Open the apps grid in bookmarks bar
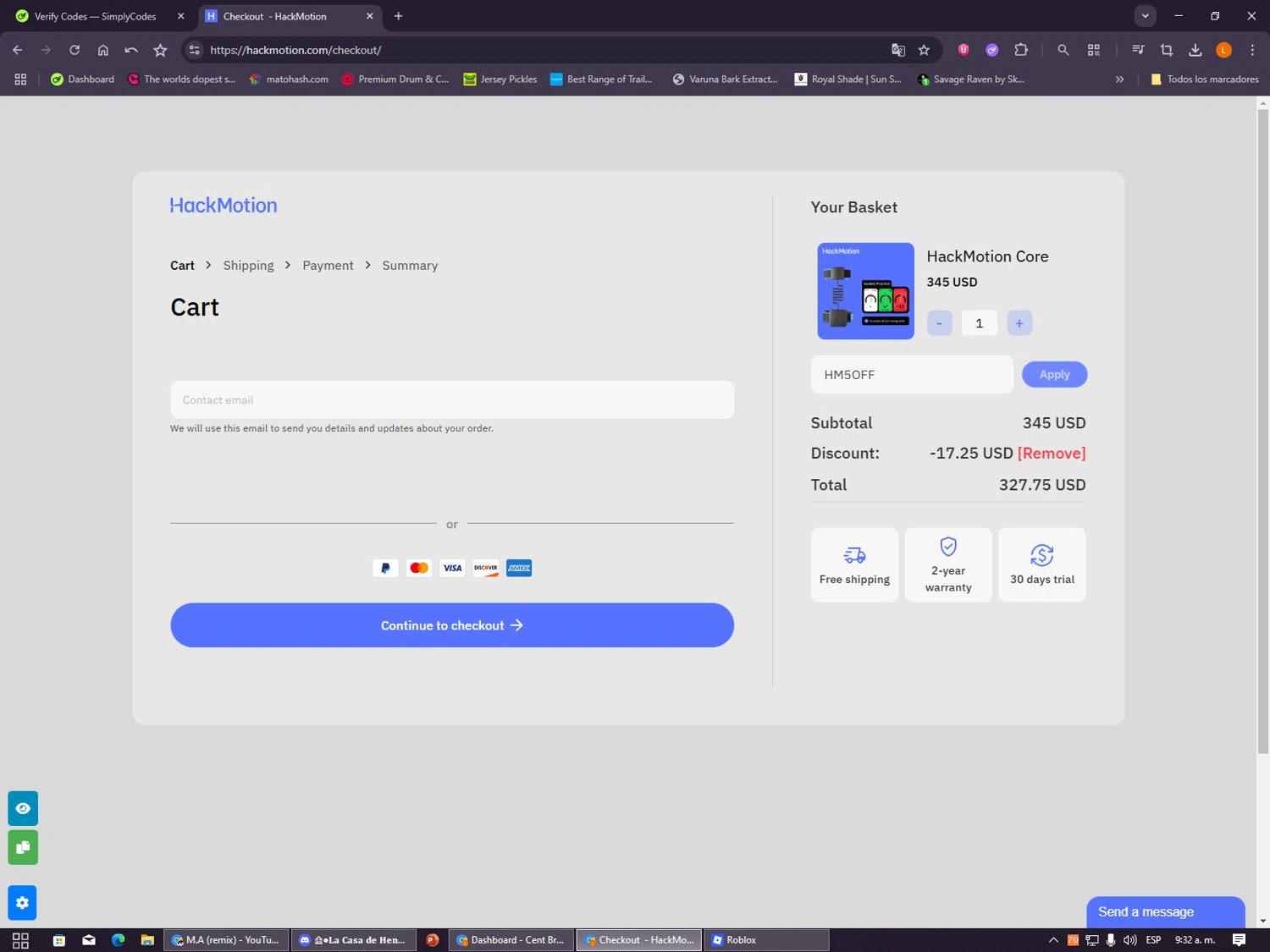 (20, 79)
